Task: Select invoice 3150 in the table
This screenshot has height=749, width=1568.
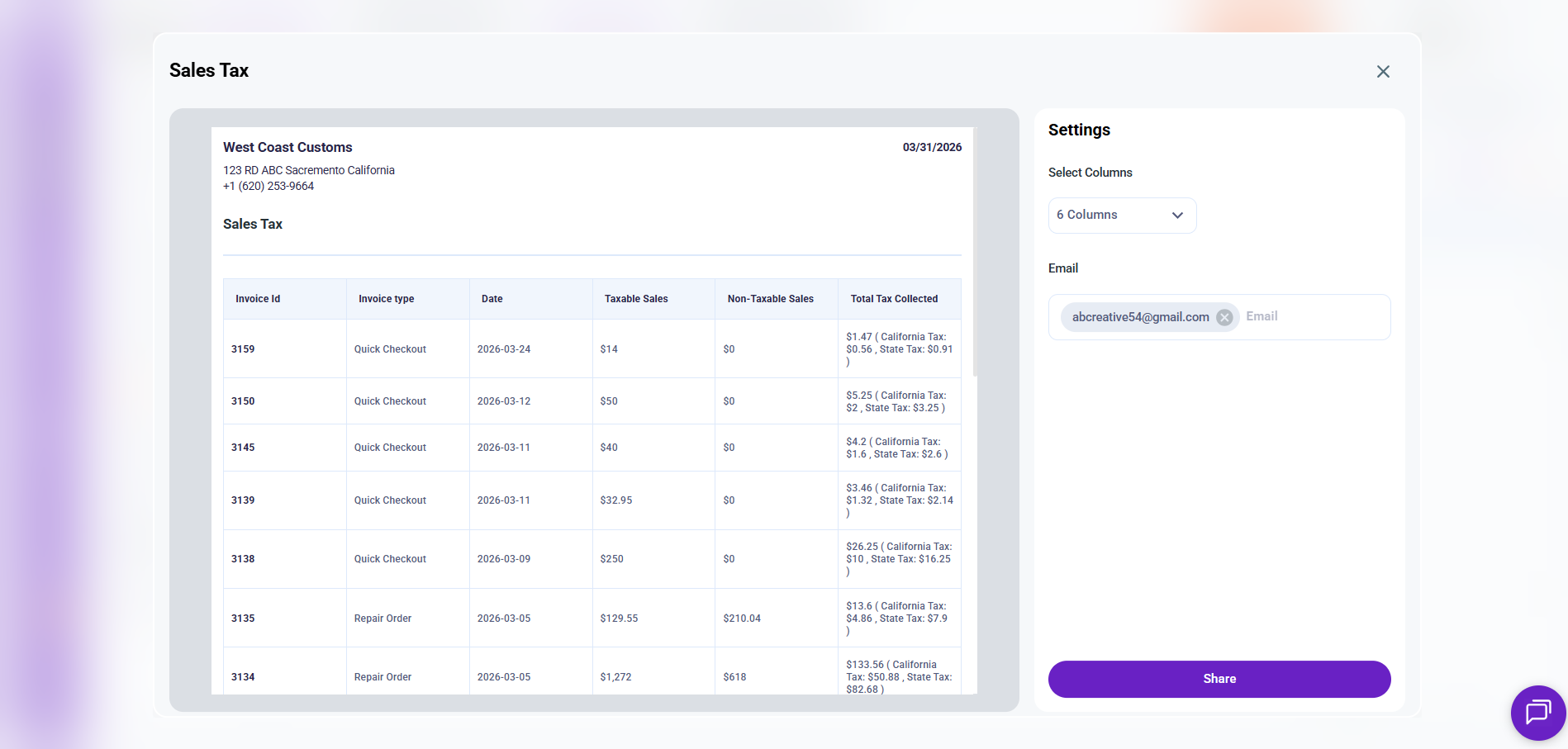Action: 243,401
